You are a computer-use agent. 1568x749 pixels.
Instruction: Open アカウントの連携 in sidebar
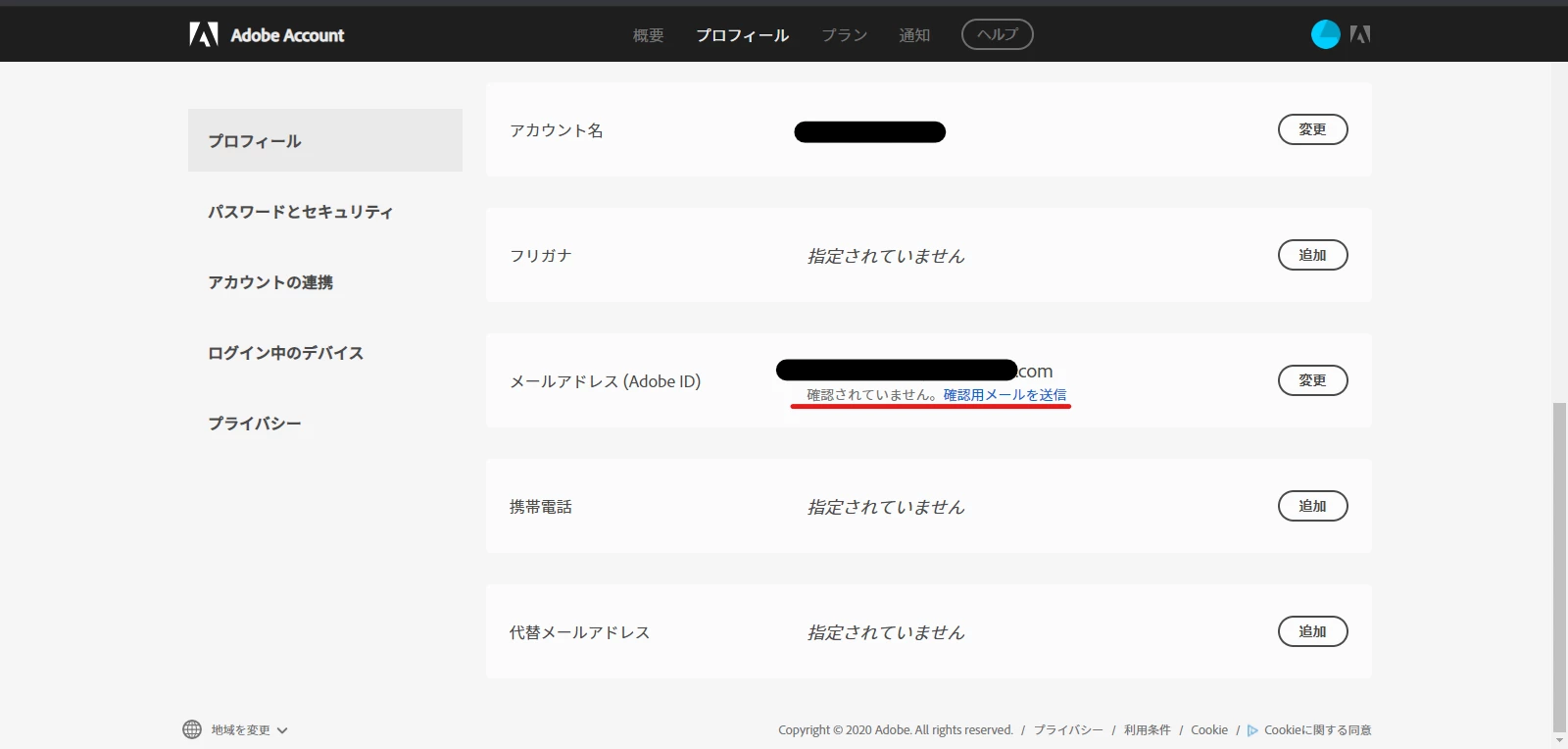pos(269,282)
